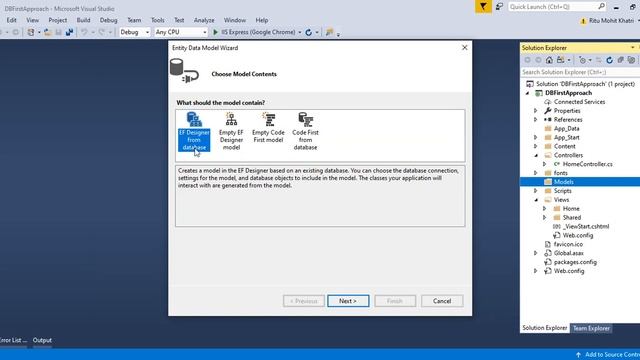Open the Debug configuration dropdown
The width and height of the screenshot is (640, 360).
135,32
